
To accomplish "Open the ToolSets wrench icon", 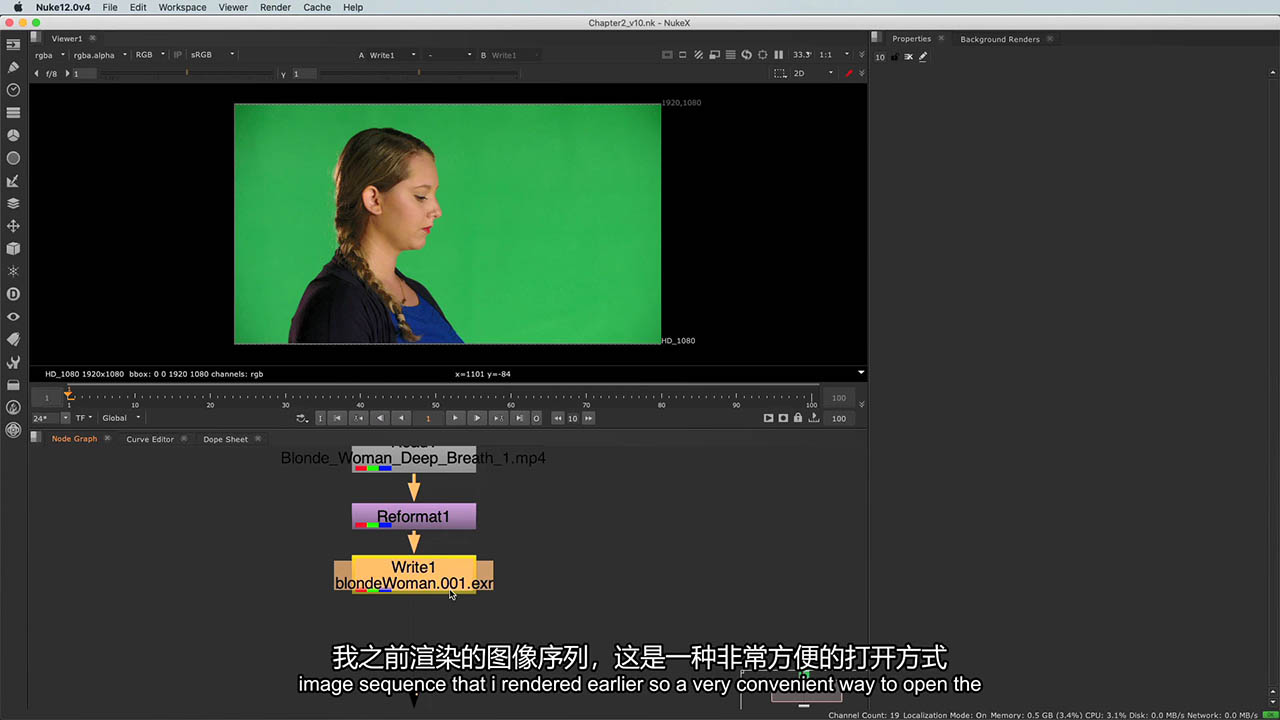I will (13, 362).
